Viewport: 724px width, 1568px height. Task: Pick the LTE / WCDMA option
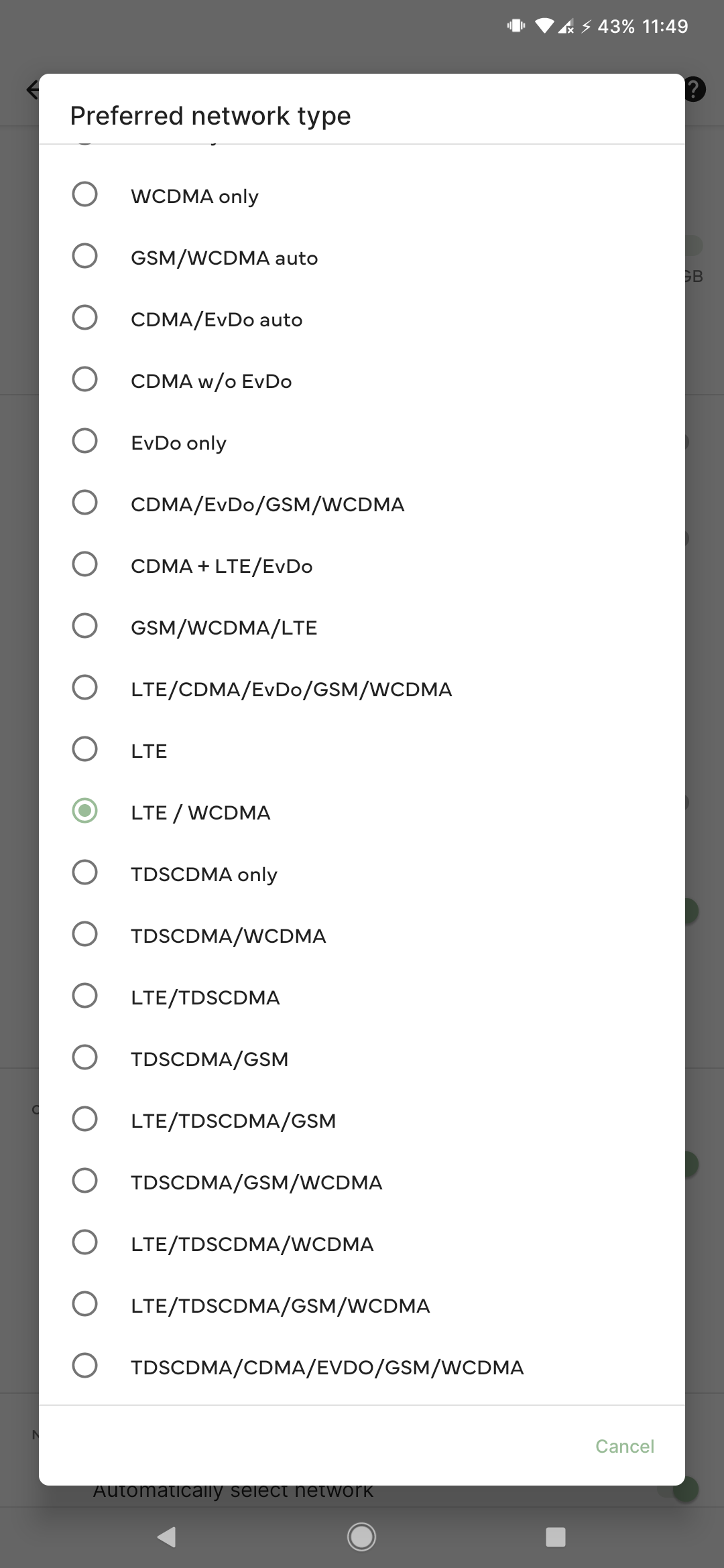point(85,811)
